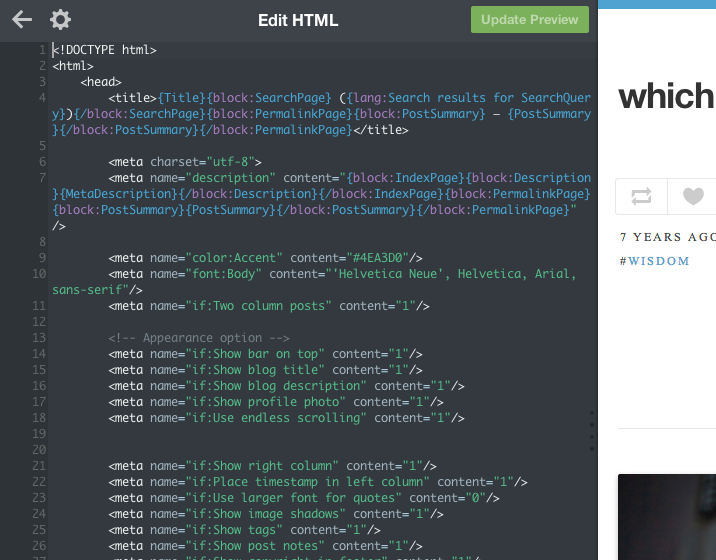
Task: Click the charset="utf-8" meta line
Action: pos(185,162)
